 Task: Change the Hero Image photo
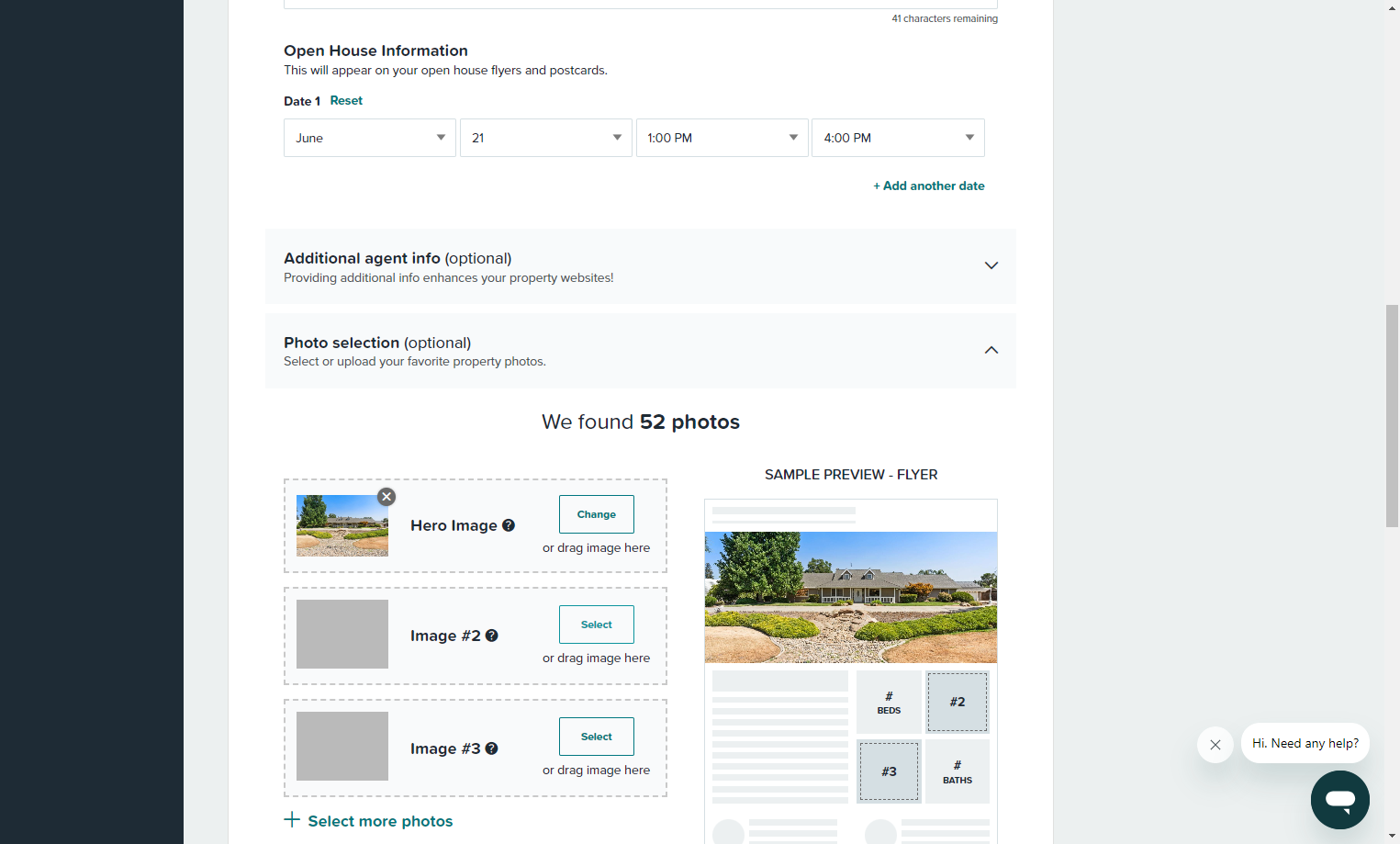click(597, 514)
